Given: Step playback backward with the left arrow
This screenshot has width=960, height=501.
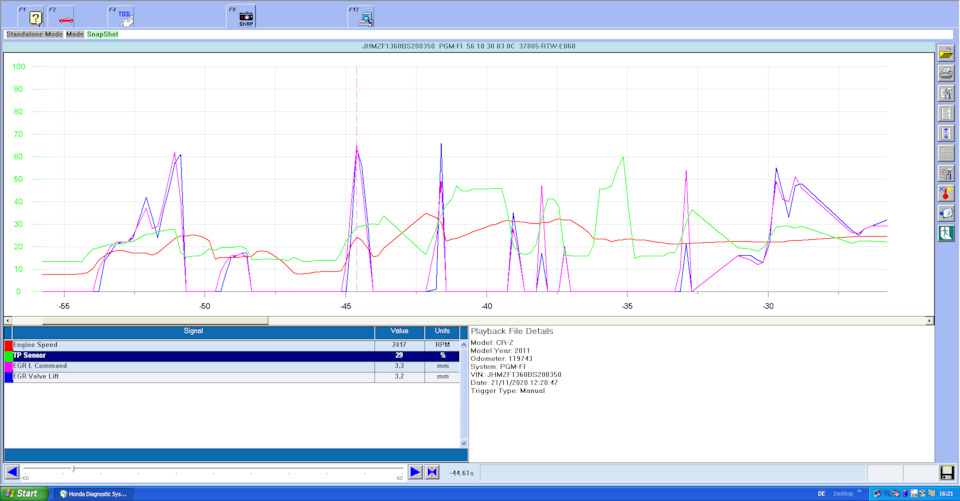Looking at the screenshot, I should 12,472.
